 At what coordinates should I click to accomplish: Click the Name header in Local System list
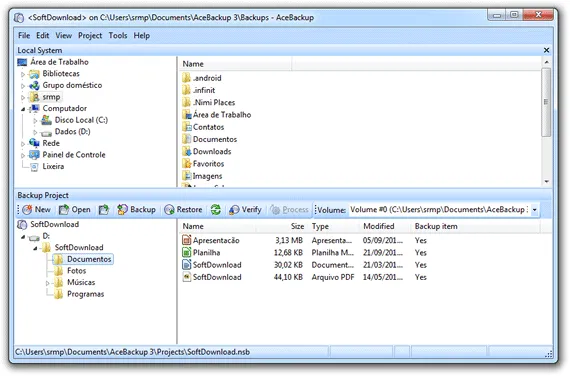[236, 64]
